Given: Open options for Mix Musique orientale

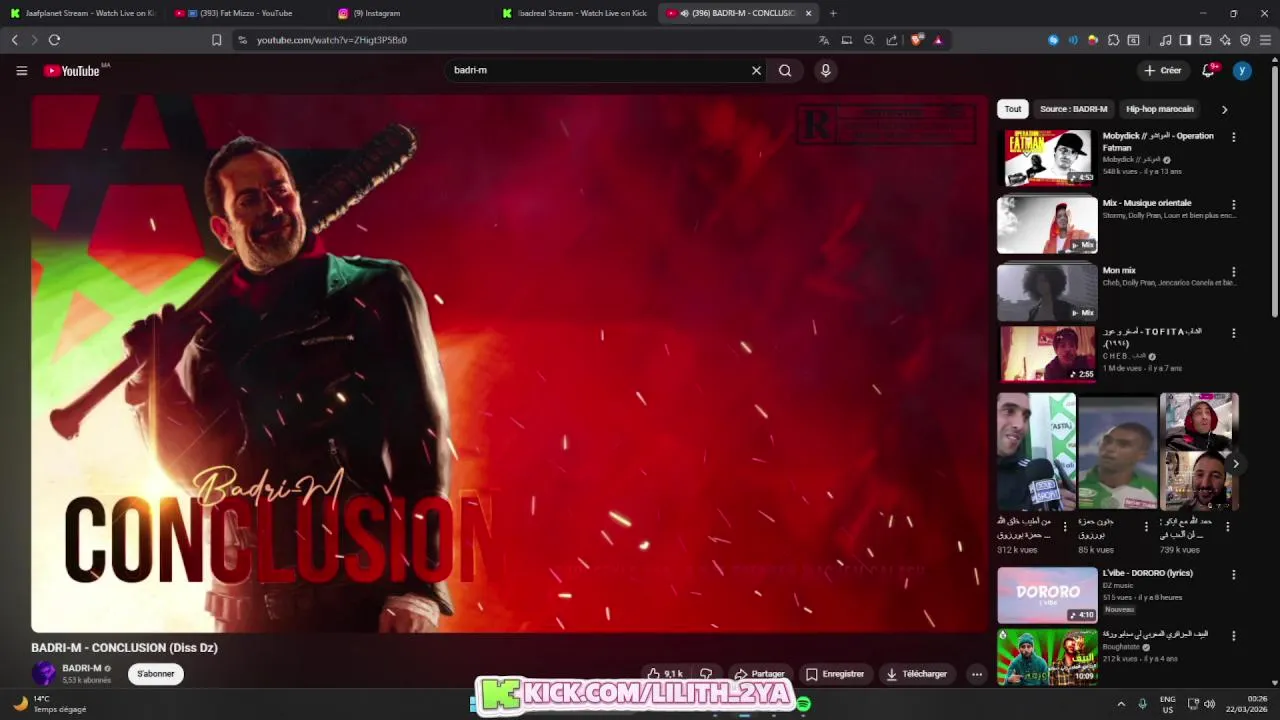Looking at the screenshot, I should pyautogui.click(x=1233, y=204).
